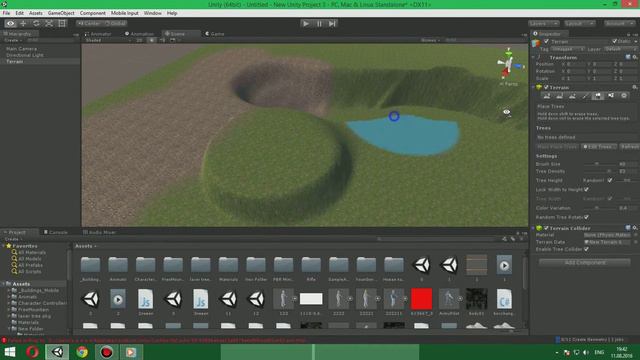
Task: Collapse the Transform component foldout
Action: tap(533, 57)
